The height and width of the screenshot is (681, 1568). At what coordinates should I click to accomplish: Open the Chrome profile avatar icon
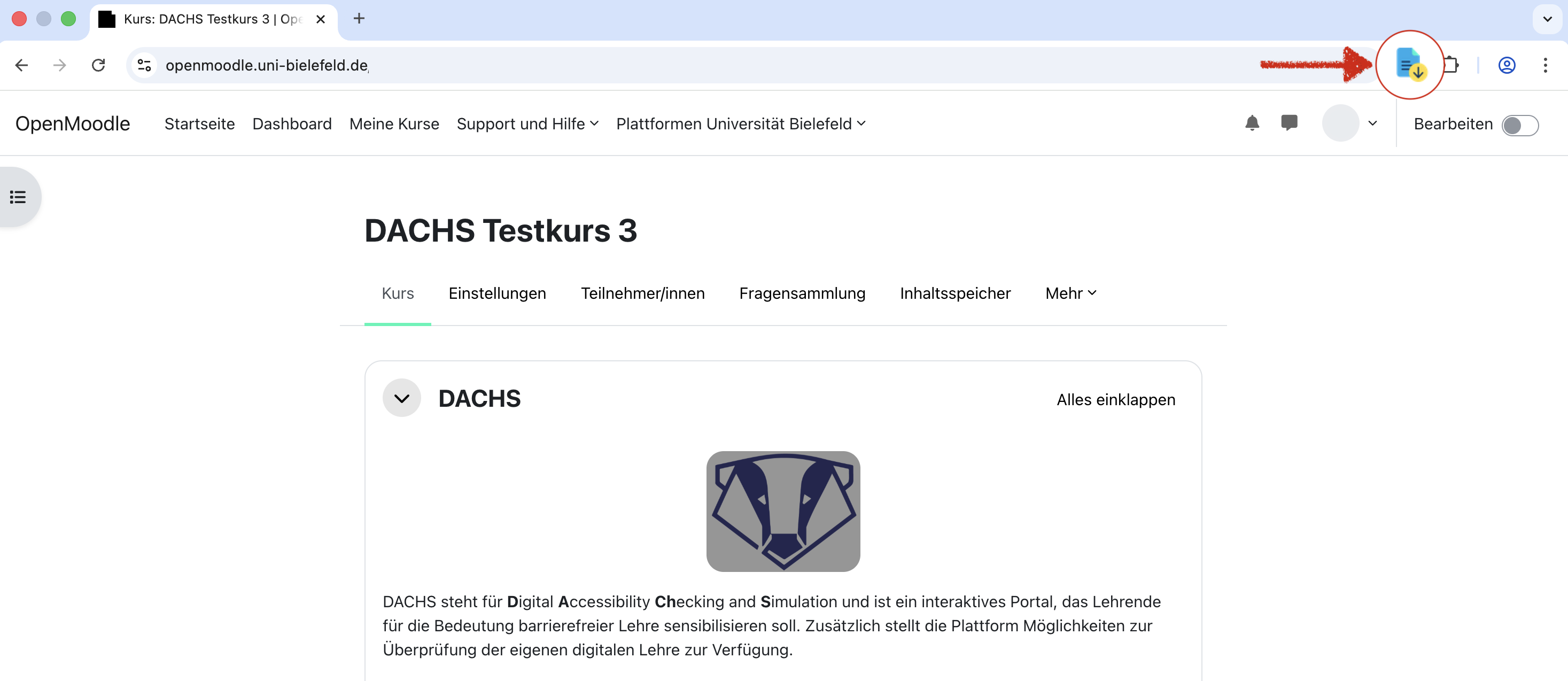pyautogui.click(x=1506, y=65)
